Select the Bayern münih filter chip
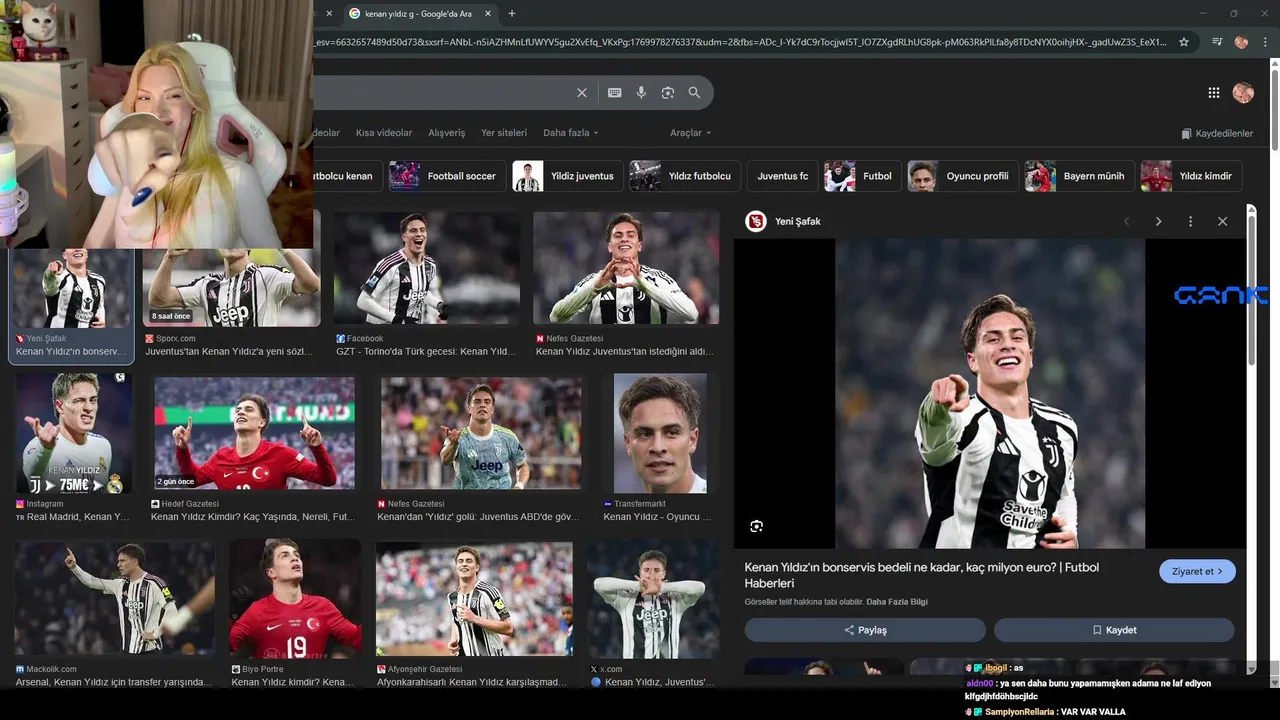Image resolution: width=1280 pixels, height=720 pixels. point(1080,176)
